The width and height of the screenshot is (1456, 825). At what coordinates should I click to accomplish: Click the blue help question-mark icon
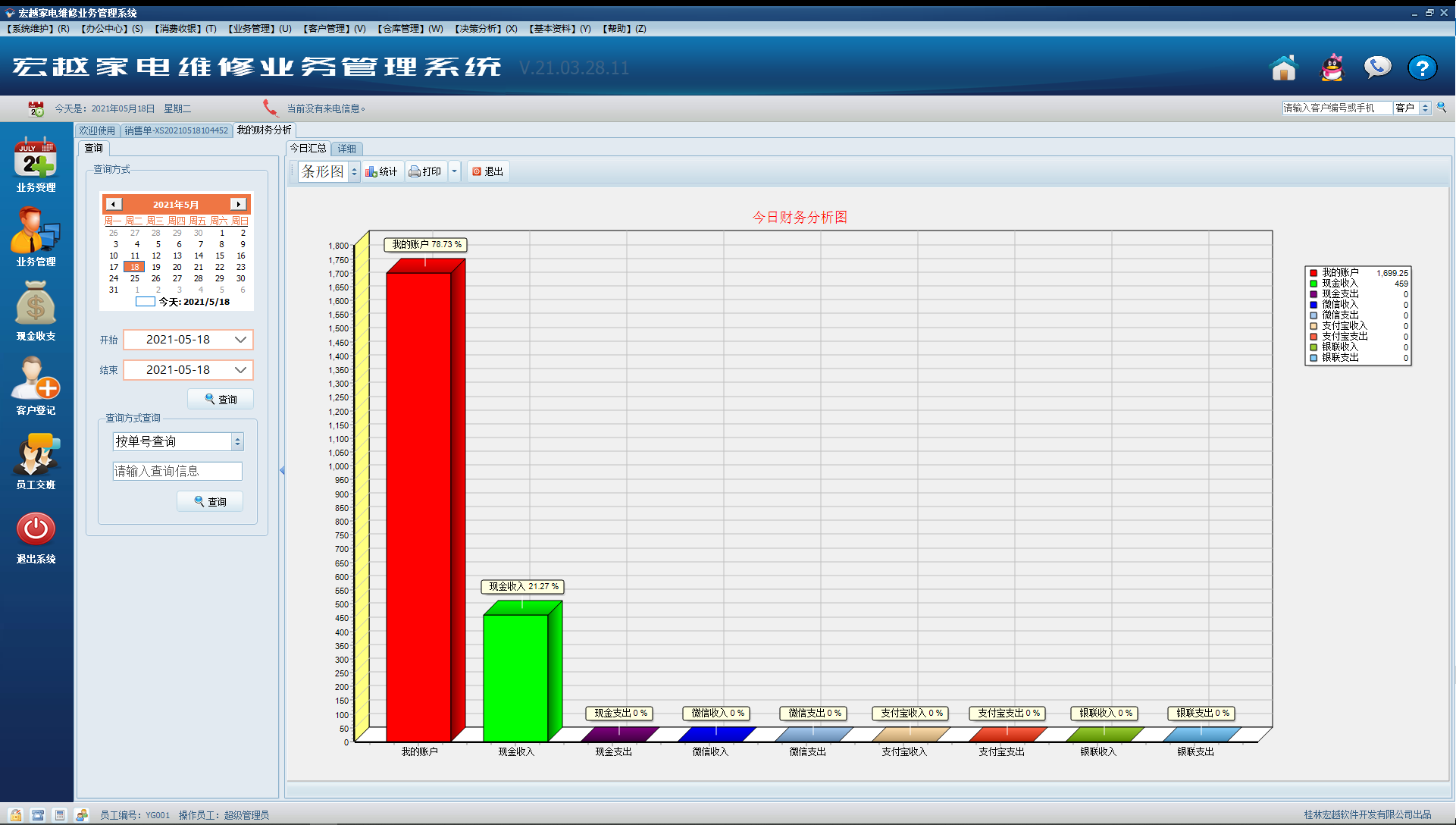[x=1422, y=68]
